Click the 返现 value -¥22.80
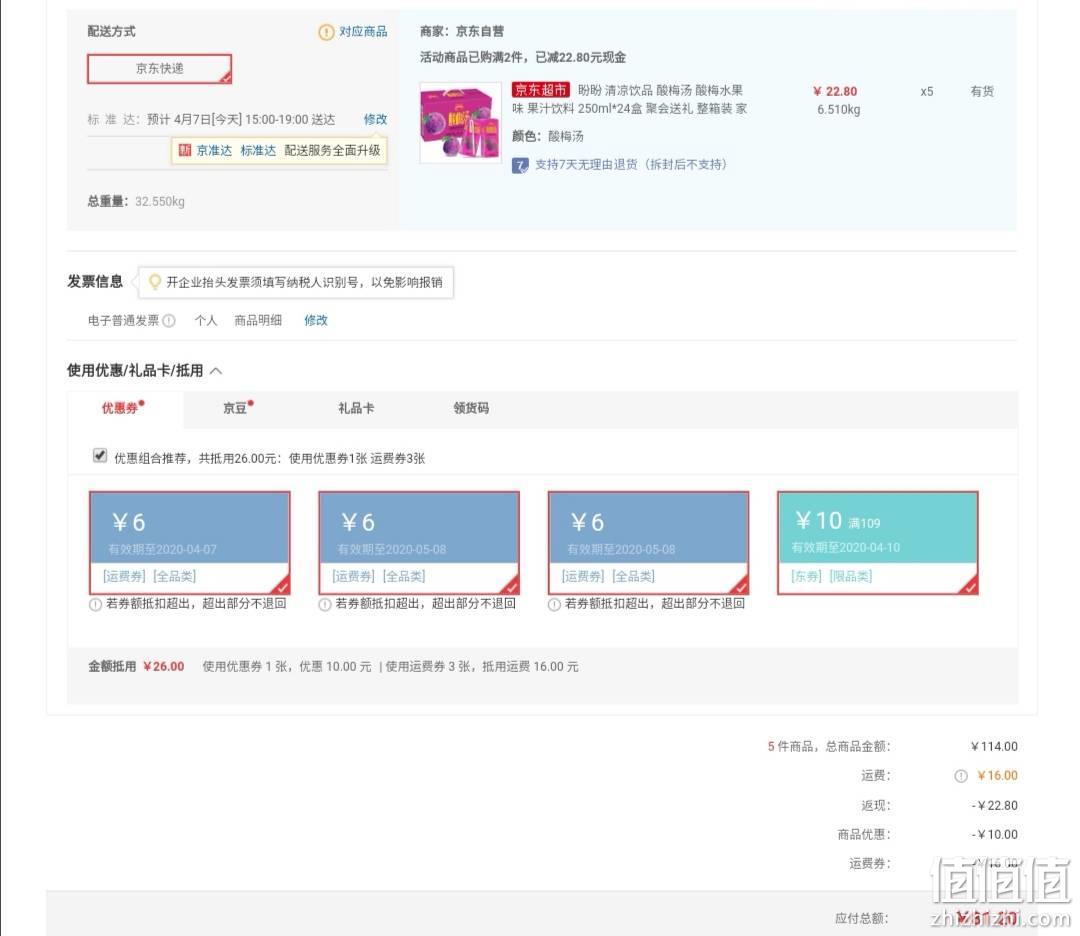This screenshot has width=1080, height=936. pyautogui.click(x=995, y=805)
